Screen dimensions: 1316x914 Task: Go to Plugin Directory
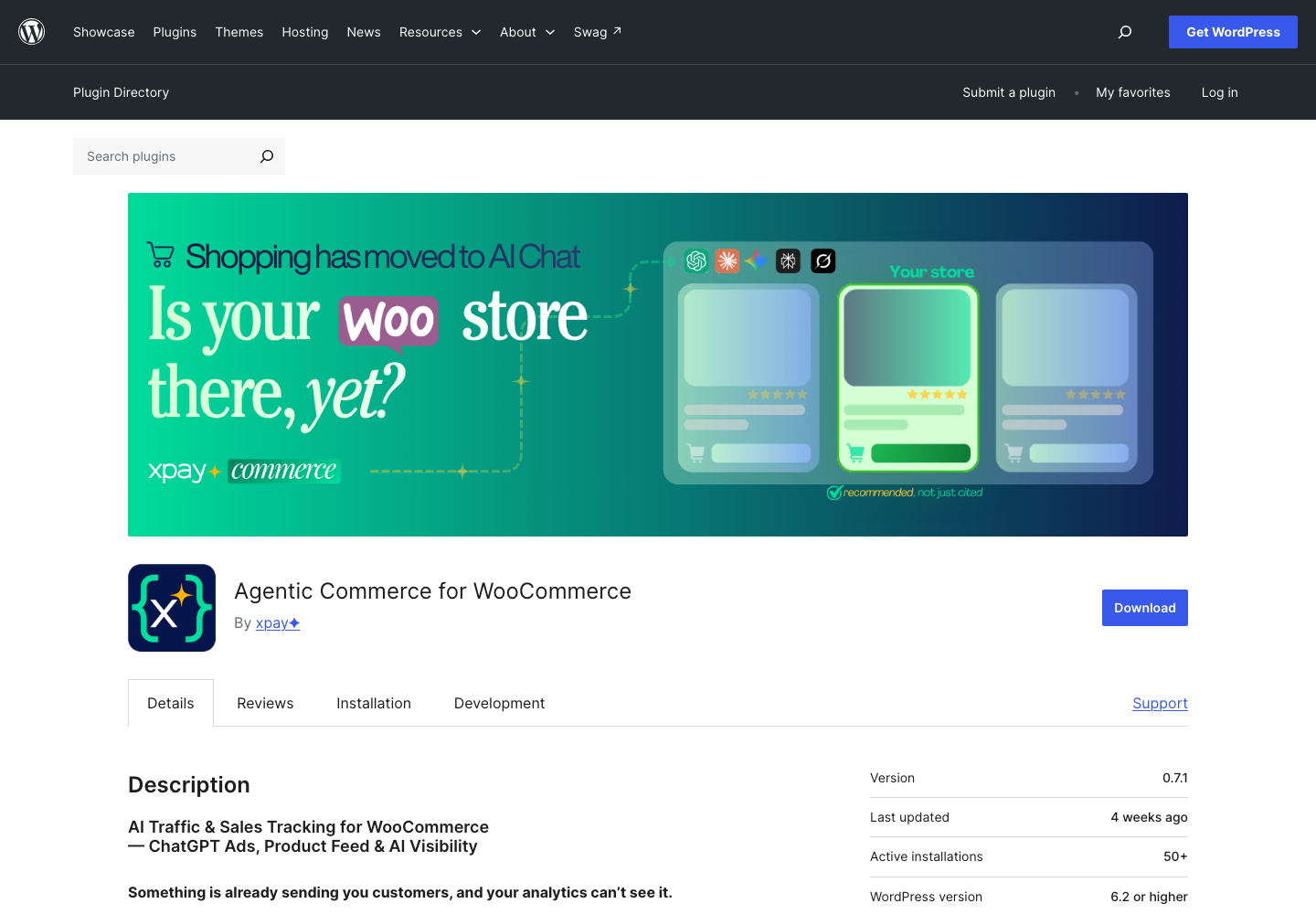[121, 92]
